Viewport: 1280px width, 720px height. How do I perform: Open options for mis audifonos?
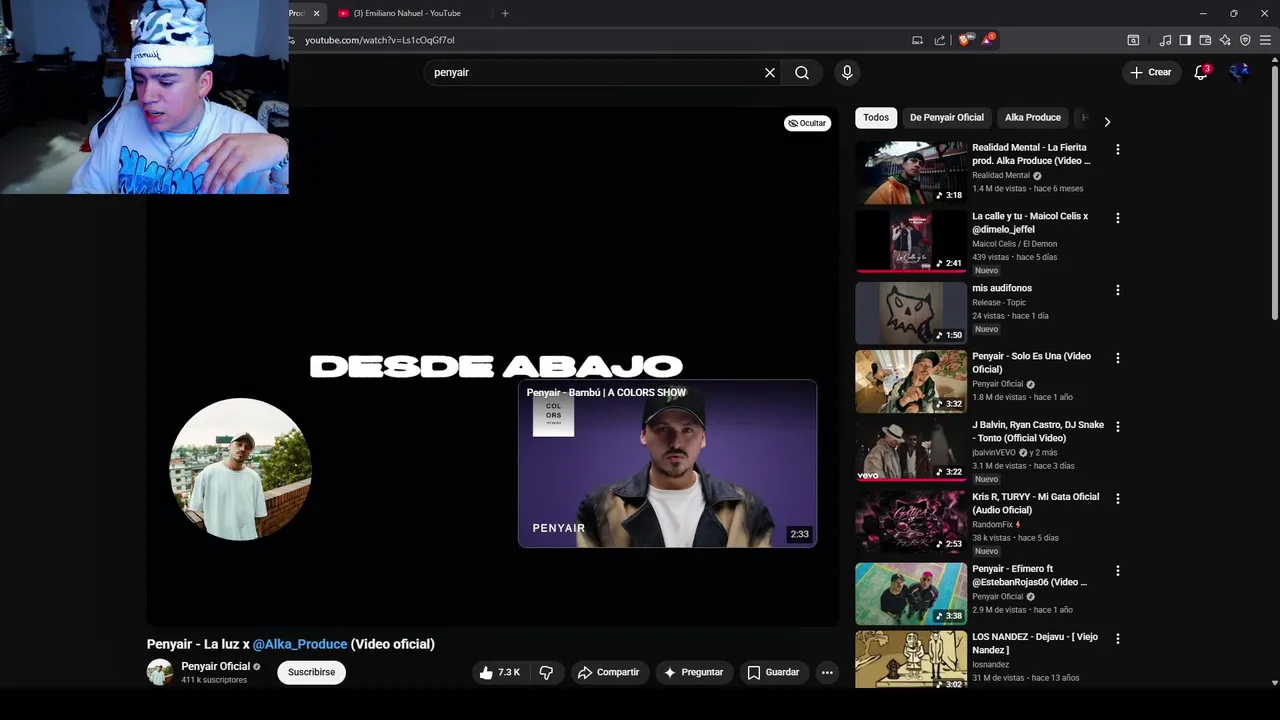click(1118, 290)
